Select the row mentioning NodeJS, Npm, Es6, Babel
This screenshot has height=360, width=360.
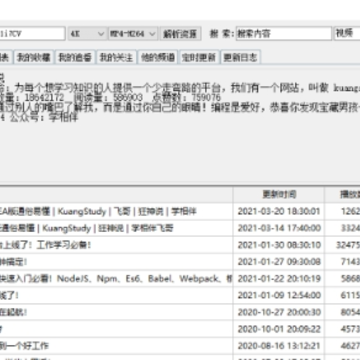[116, 278]
